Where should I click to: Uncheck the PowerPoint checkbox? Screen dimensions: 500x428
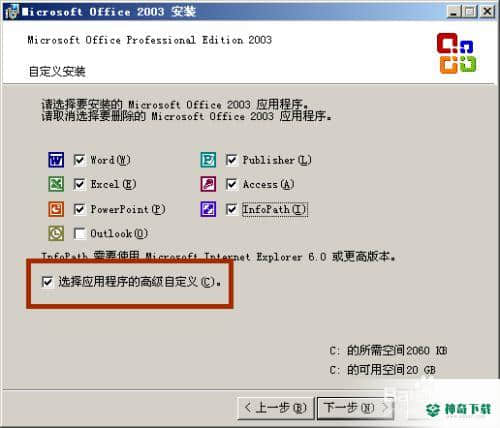[x=79, y=209]
